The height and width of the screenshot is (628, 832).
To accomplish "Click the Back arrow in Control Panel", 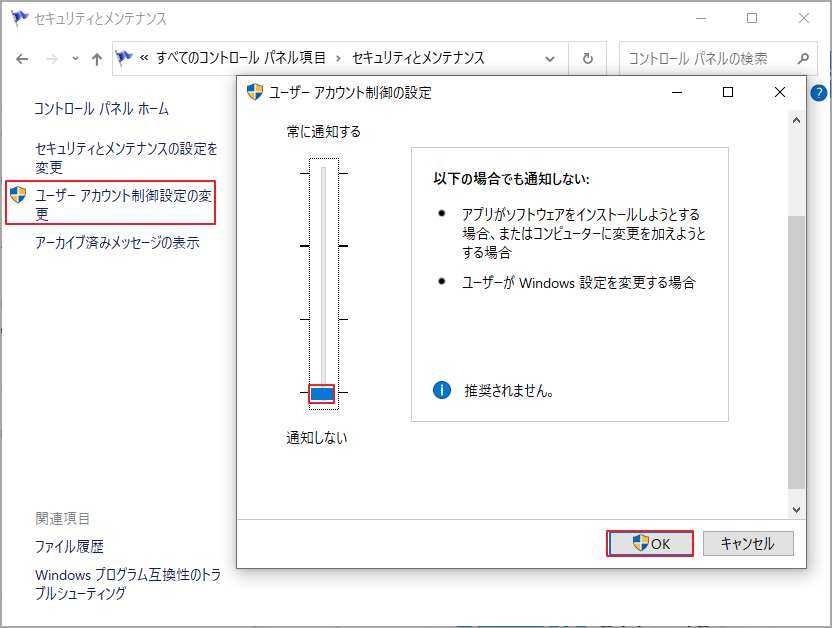I will point(22,59).
